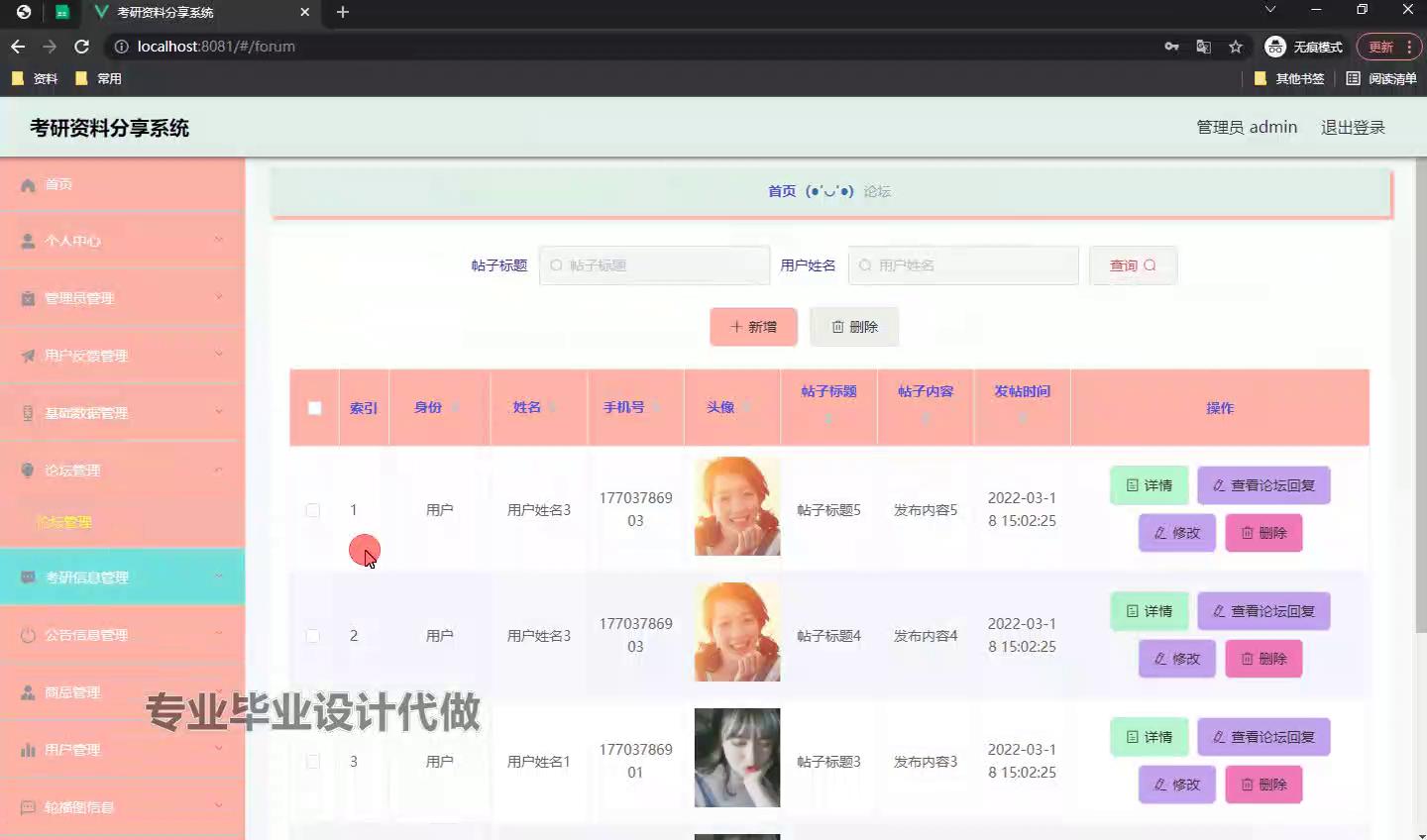Screen dimensions: 1427x840
Task: Click the 查询 search button
Action: (x=1133, y=265)
